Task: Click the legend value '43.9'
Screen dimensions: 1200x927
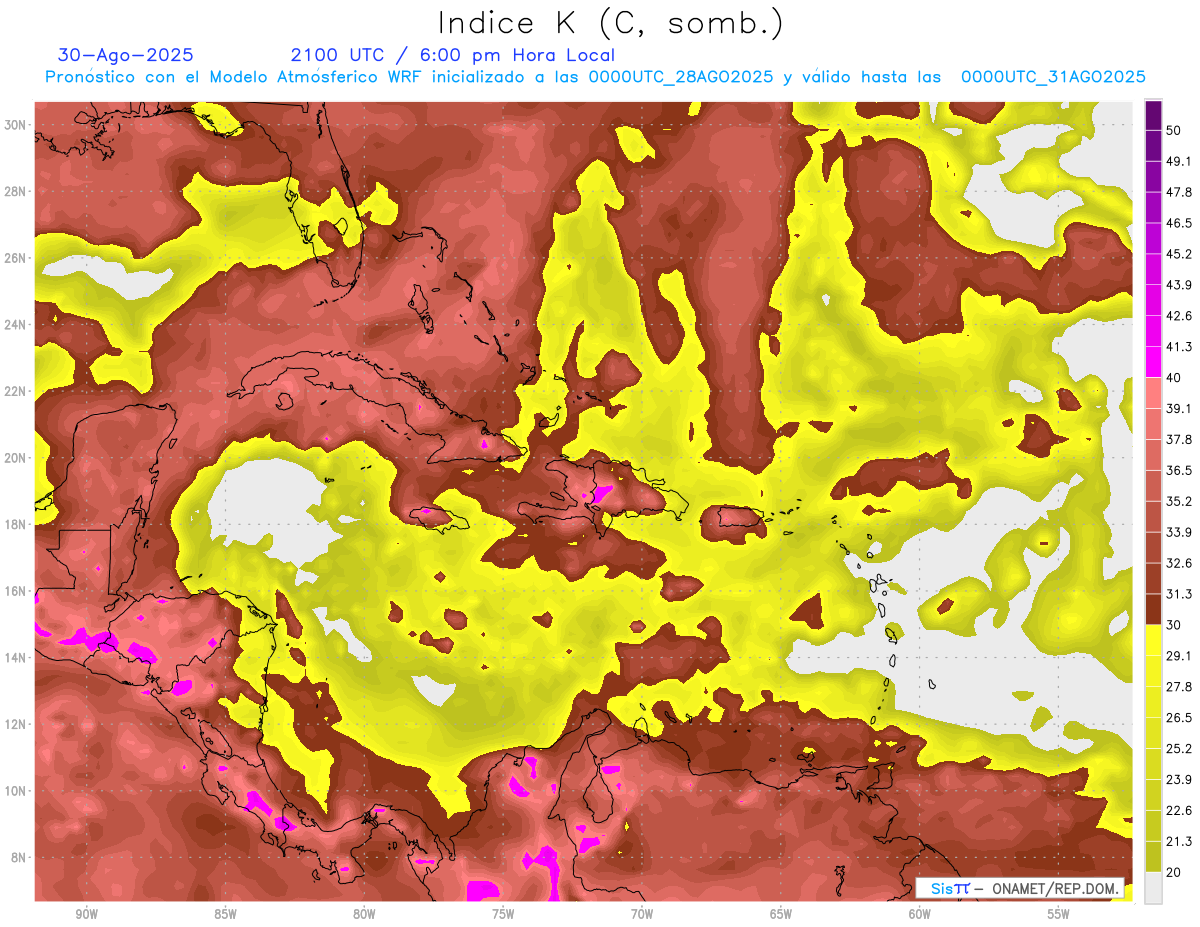Action: tap(1179, 285)
